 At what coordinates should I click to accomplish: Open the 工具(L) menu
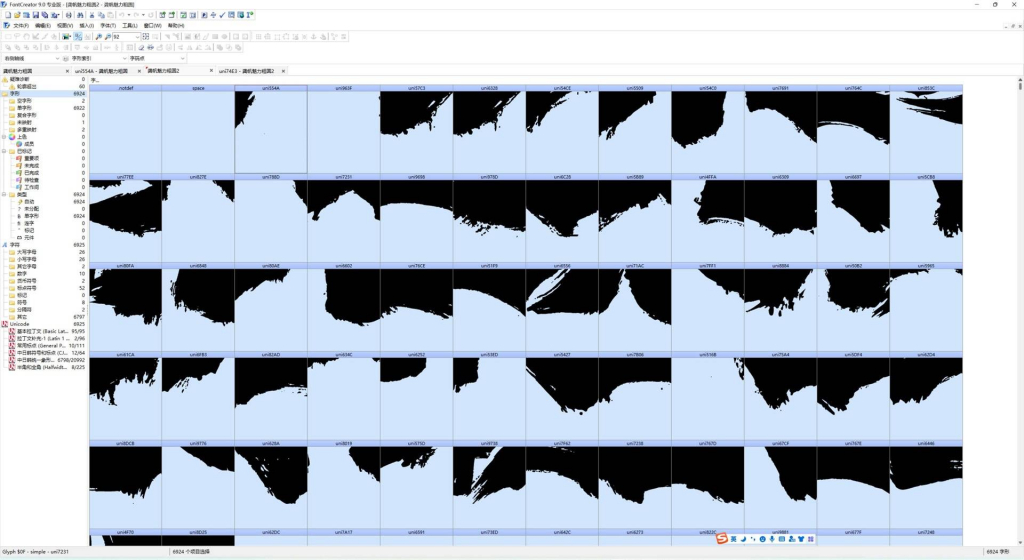pyautogui.click(x=130, y=25)
